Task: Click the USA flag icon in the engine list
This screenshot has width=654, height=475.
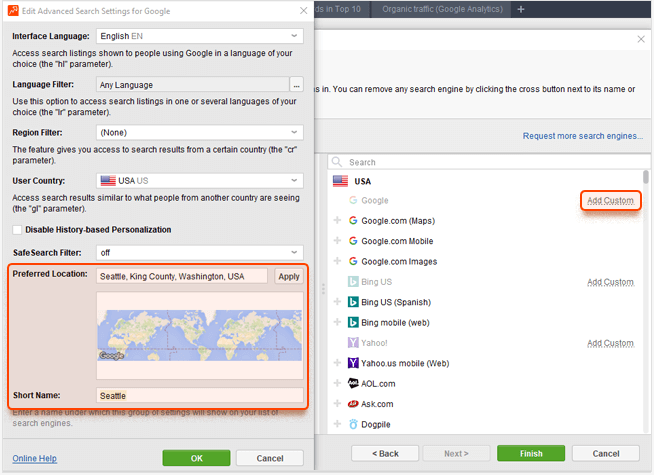Action: pyautogui.click(x=340, y=181)
